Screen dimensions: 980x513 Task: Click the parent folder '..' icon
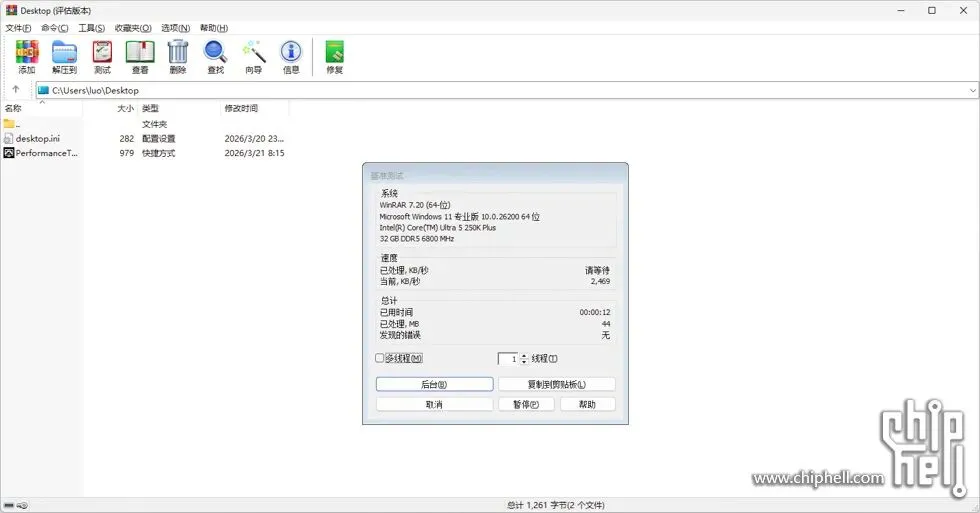click(x=8, y=124)
